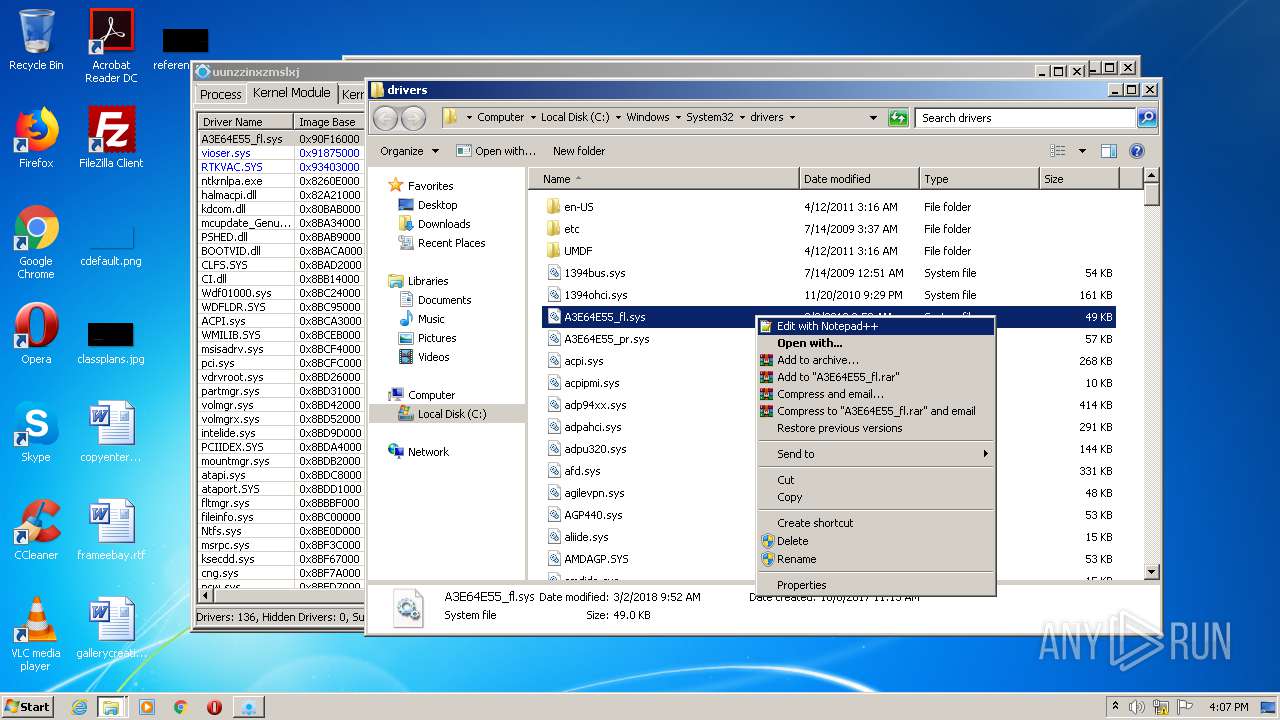Screen dimensions: 1280x720
Task: Open FileZilla Client shortcut
Action: click(x=111, y=138)
